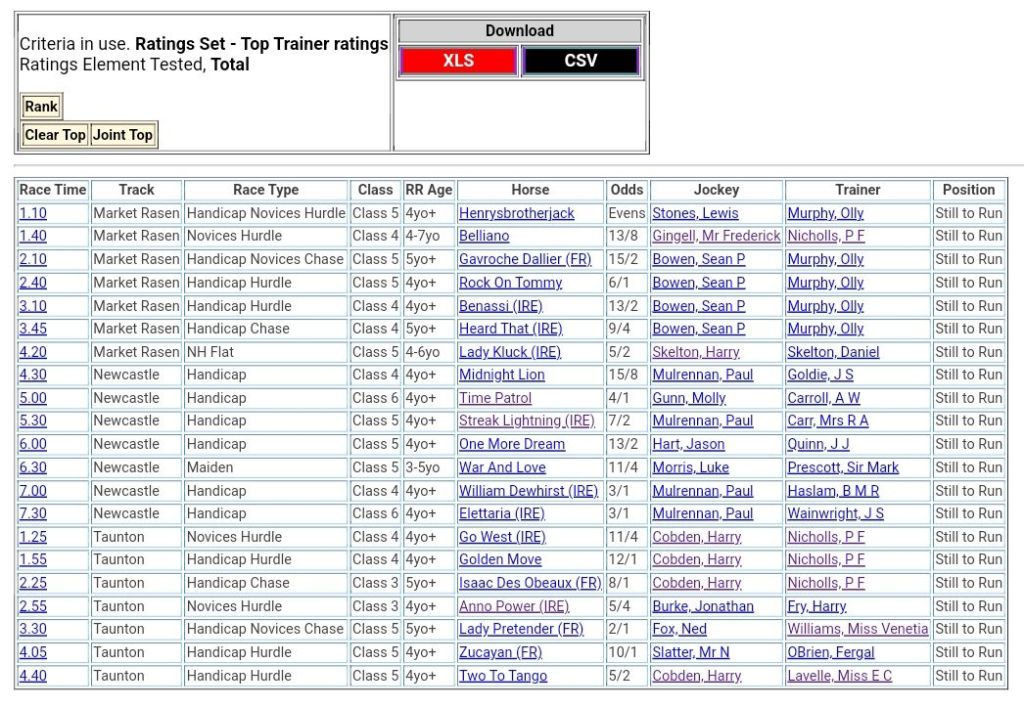The image size is (1024, 708).
Task: Click the black CSV download button
Action: point(580,61)
